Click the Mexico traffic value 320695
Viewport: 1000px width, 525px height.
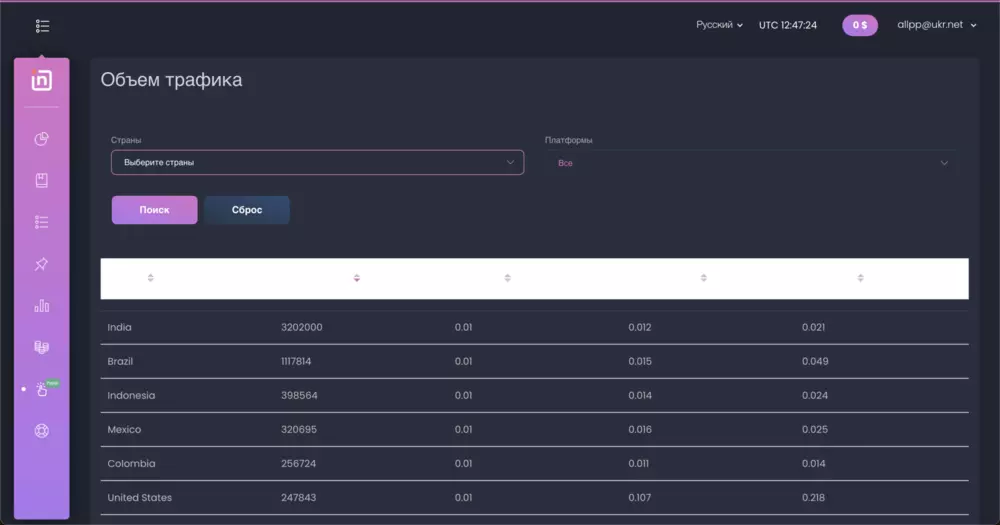click(x=298, y=429)
